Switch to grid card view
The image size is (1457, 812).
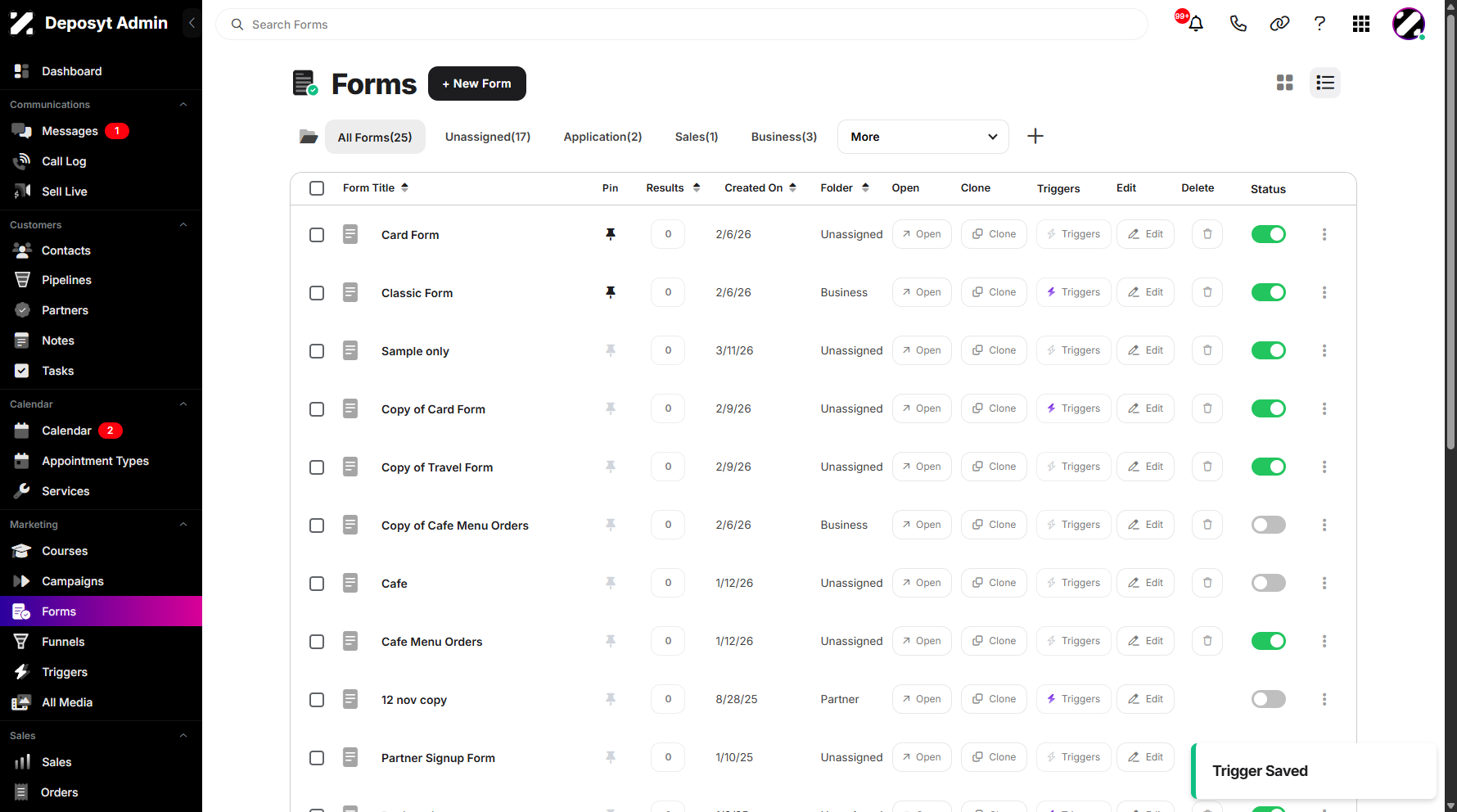[1285, 83]
